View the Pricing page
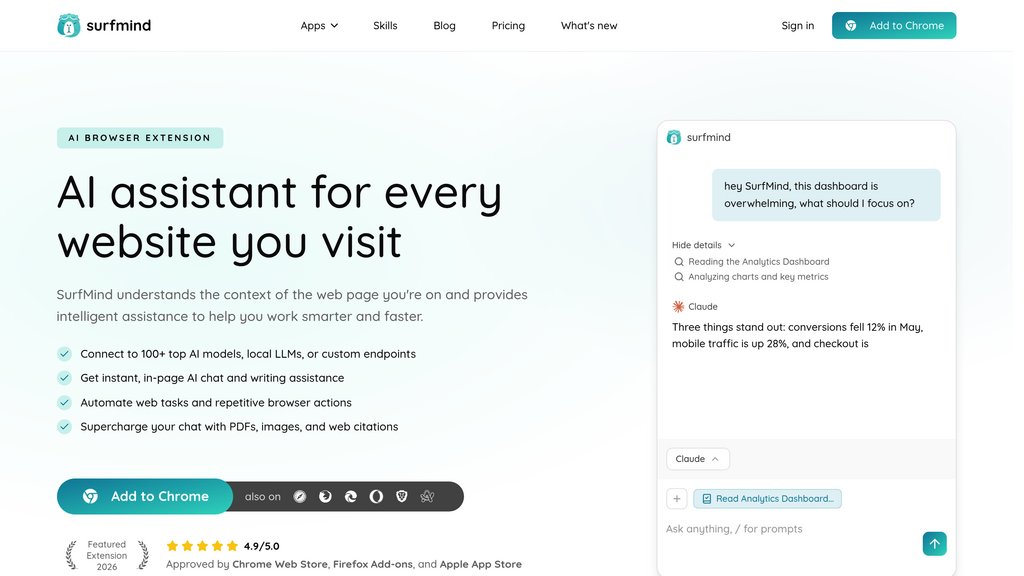This screenshot has width=1024, height=576. click(x=508, y=25)
